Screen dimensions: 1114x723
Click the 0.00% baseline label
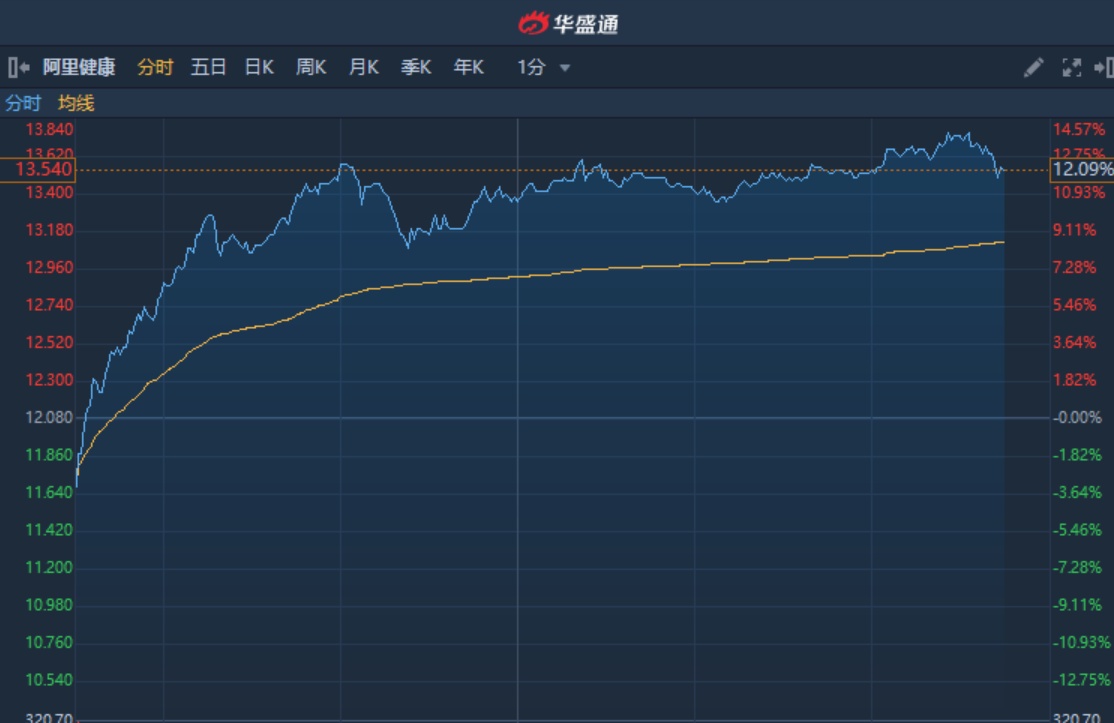[1079, 418]
